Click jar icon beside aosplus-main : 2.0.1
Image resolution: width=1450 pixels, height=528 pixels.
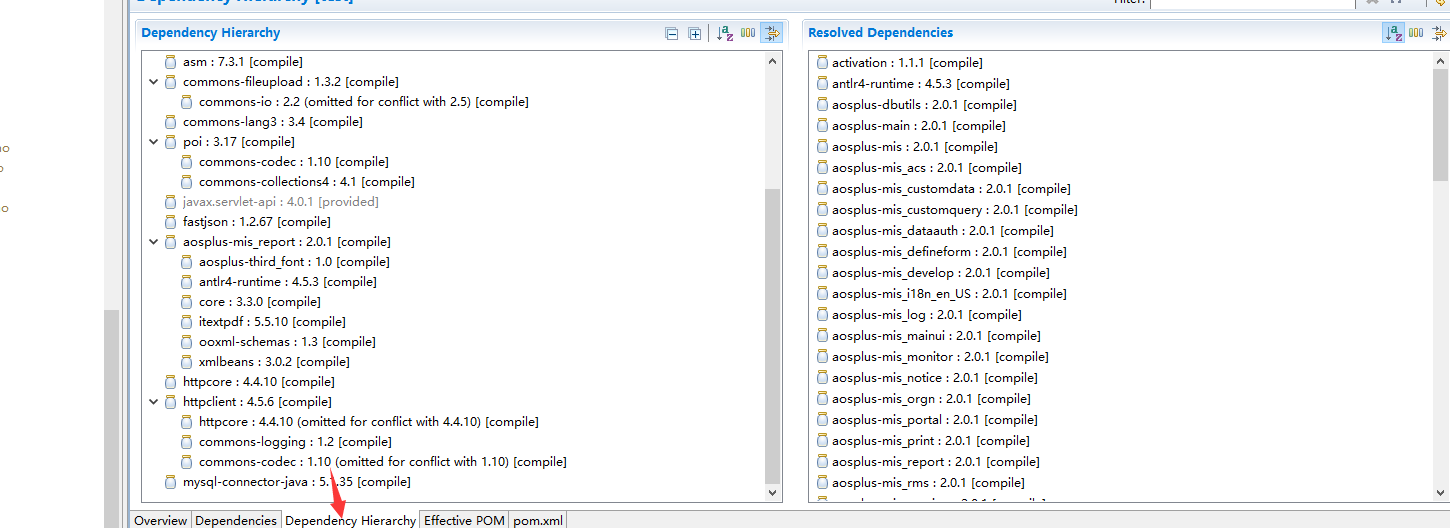[822, 126]
